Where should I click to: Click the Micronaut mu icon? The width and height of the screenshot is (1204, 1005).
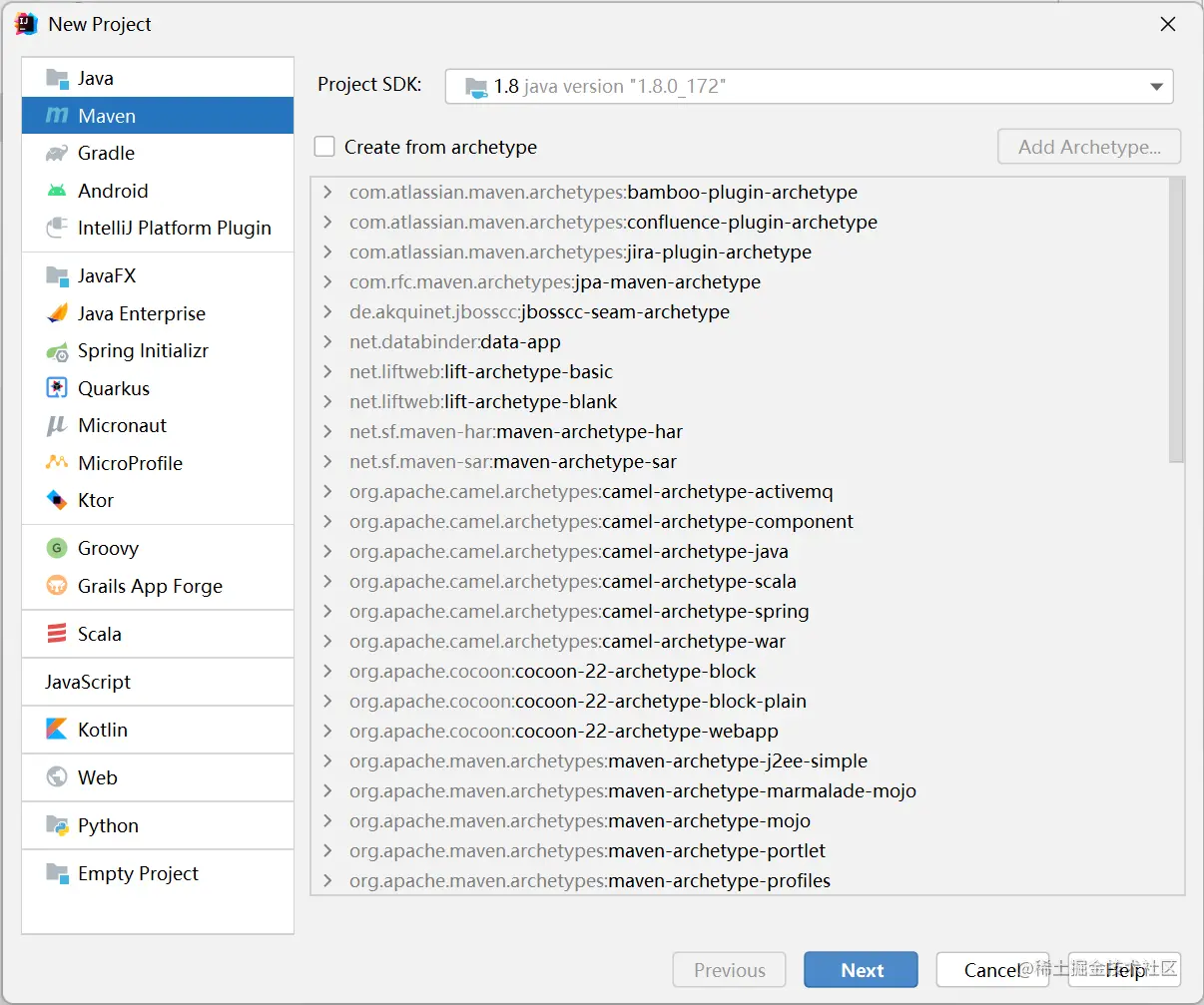[x=57, y=426]
